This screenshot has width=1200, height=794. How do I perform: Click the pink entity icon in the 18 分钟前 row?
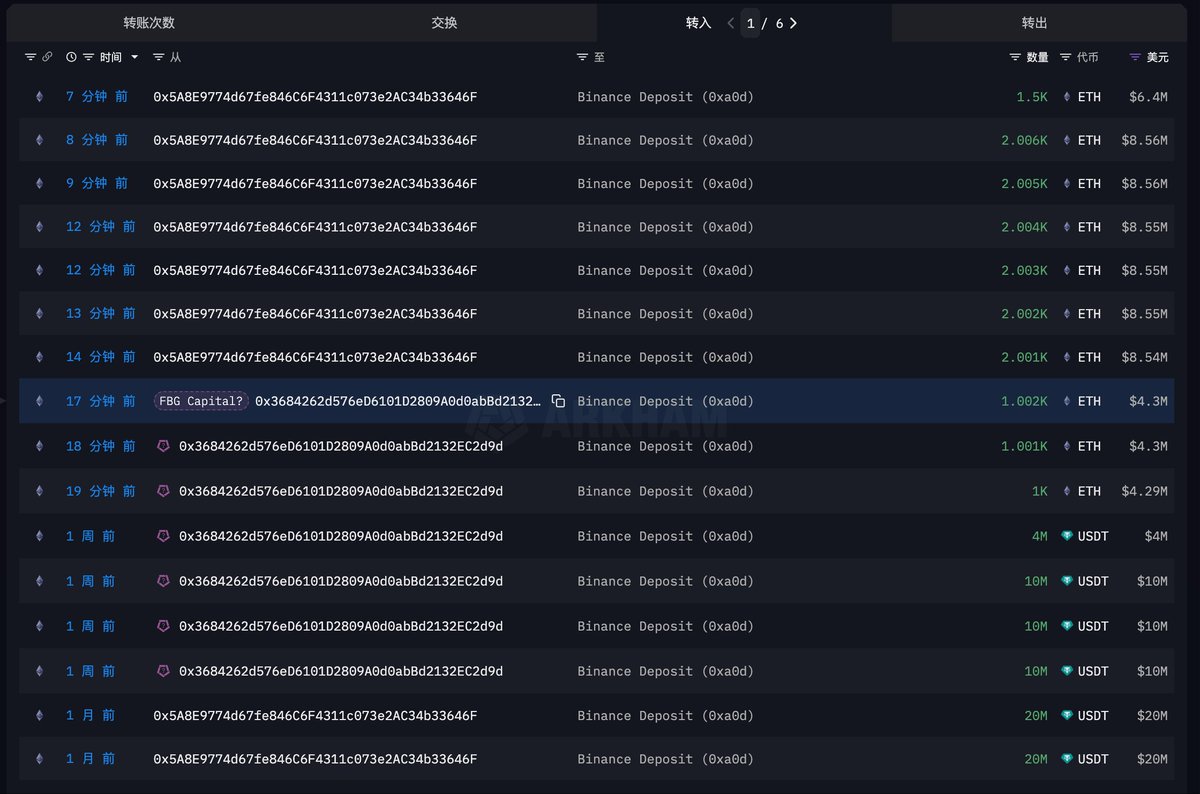pyautogui.click(x=164, y=446)
